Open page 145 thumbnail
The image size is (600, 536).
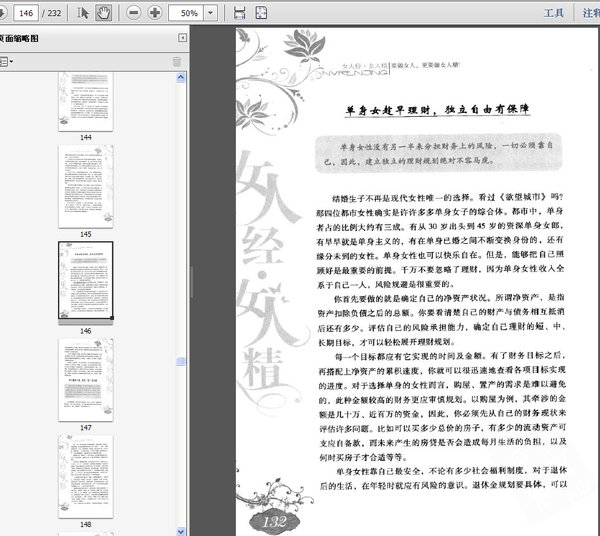86,187
